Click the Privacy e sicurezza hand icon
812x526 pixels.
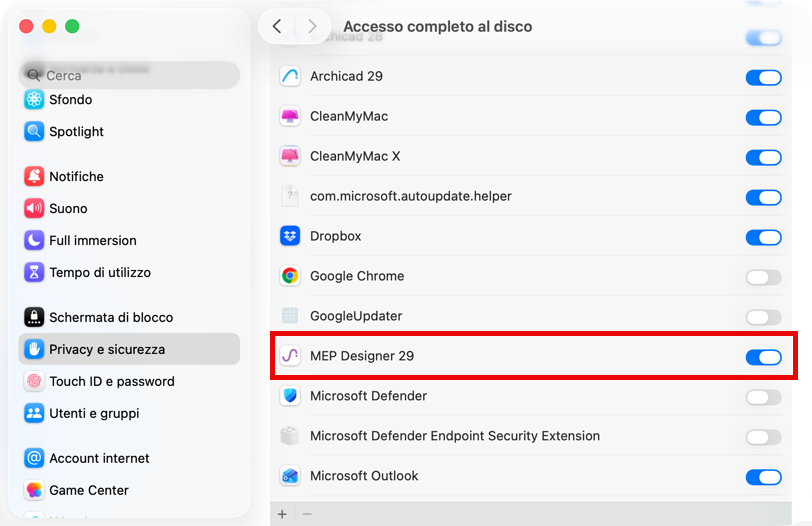click(x=34, y=349)
